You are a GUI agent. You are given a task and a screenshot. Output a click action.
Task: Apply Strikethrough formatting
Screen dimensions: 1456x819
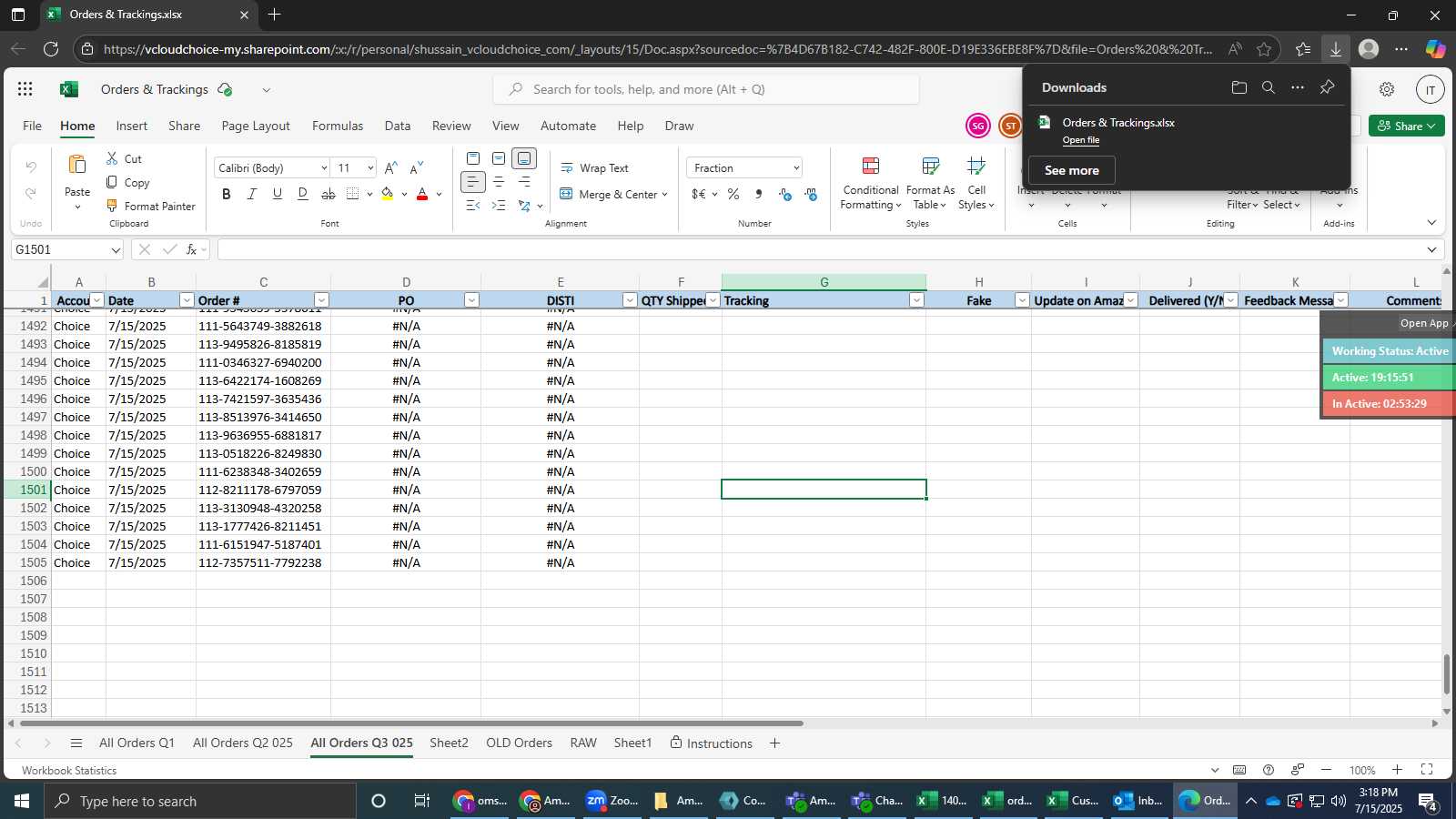[x=329, y=194]
